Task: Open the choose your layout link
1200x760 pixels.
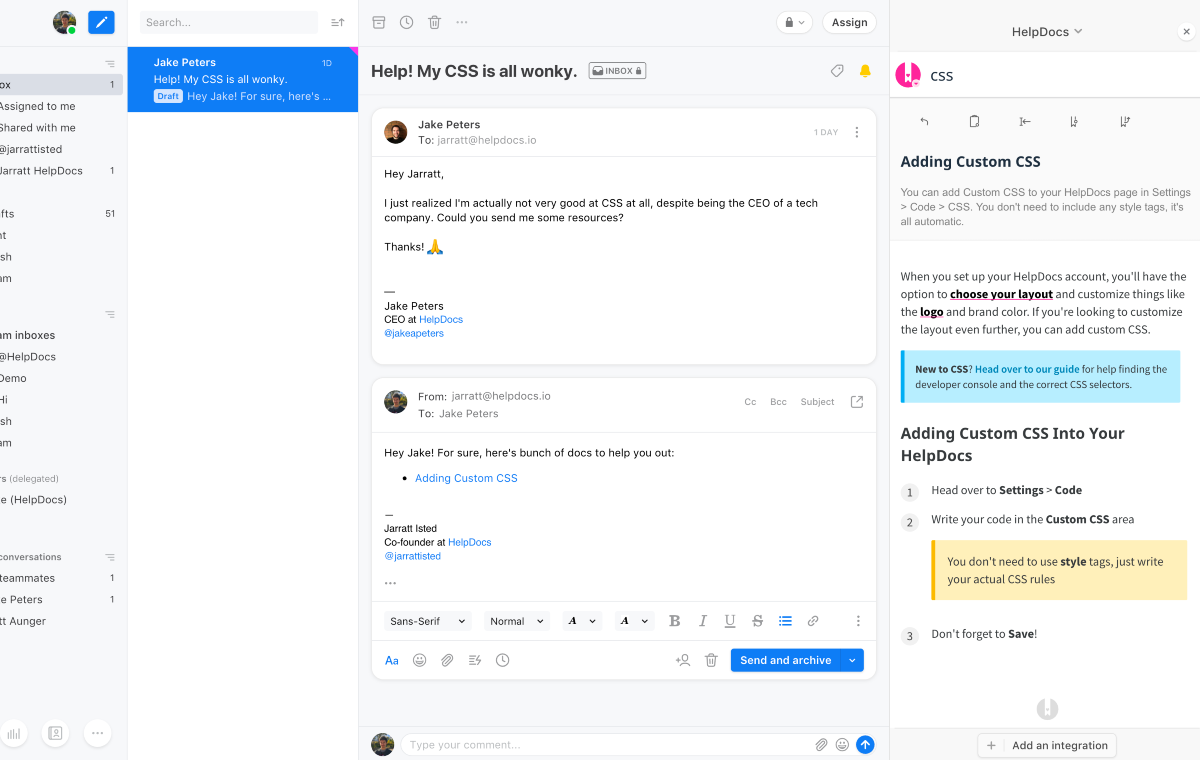Action: point(1001,294)
